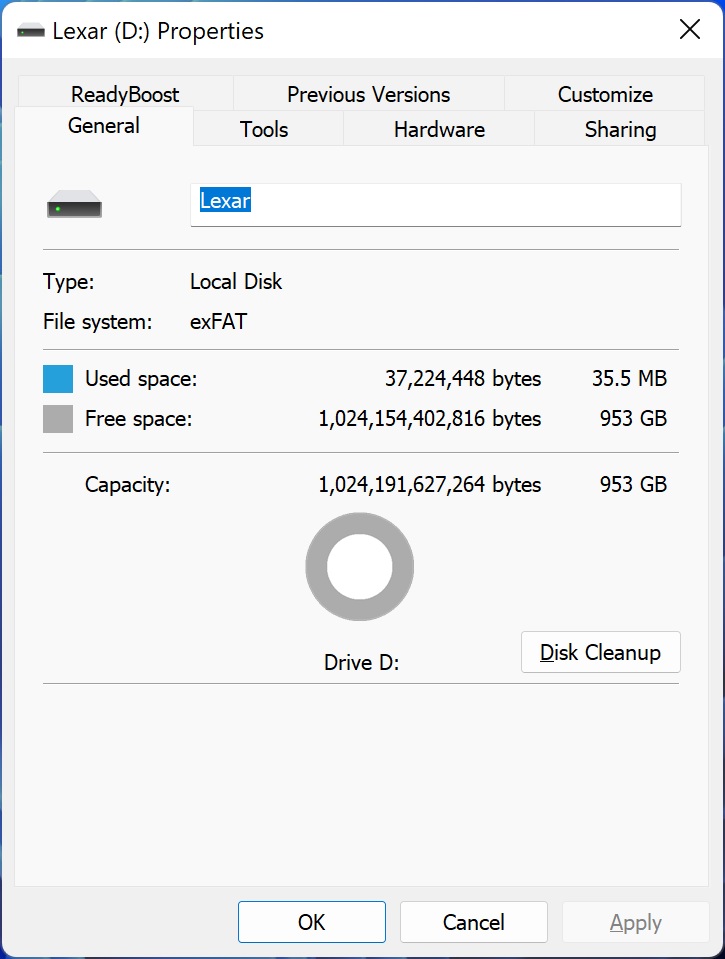Click the drive usage donut chart

point(360,567)
